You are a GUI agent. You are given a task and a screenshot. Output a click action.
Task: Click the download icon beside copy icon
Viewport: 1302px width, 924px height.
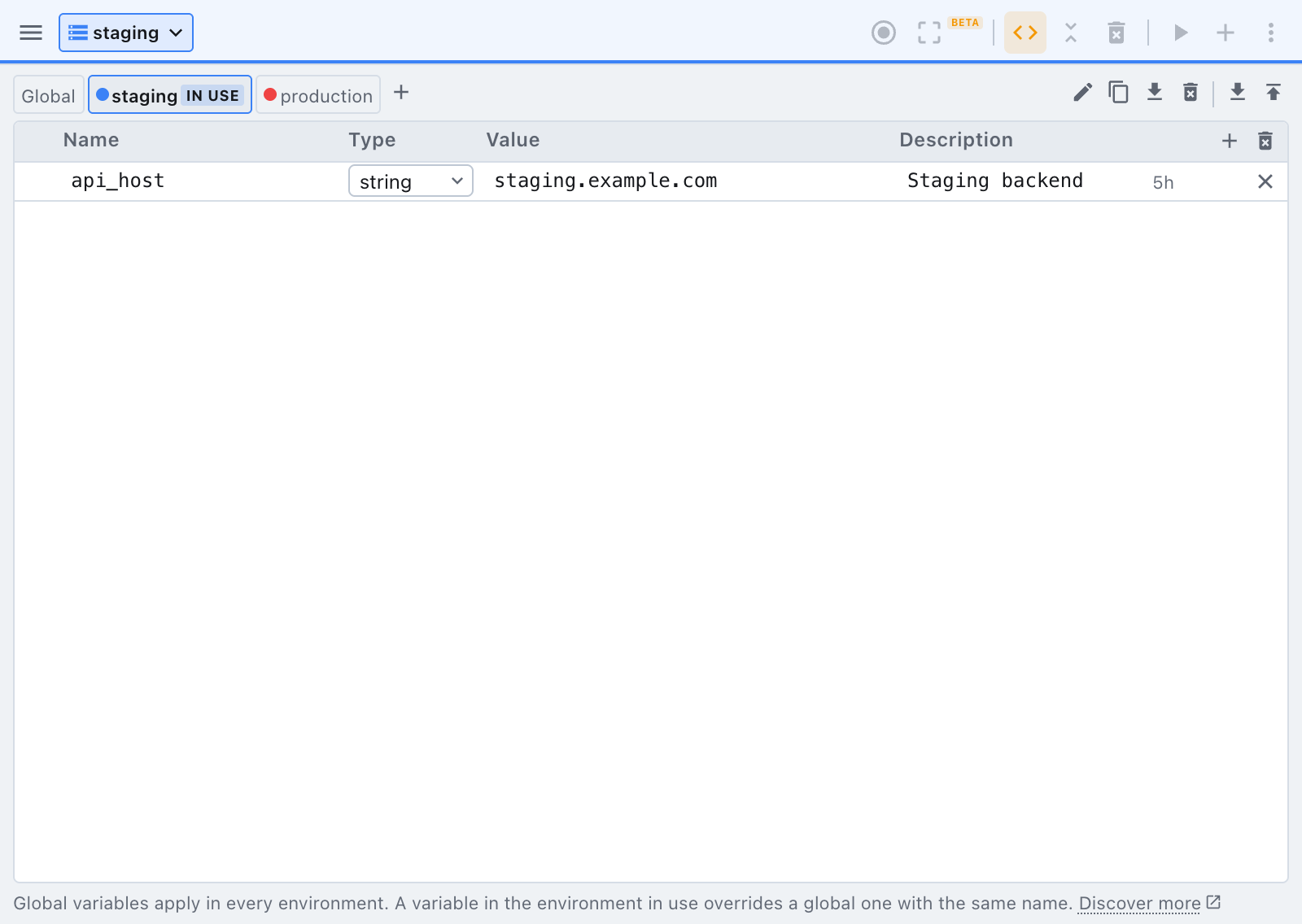1155,93
